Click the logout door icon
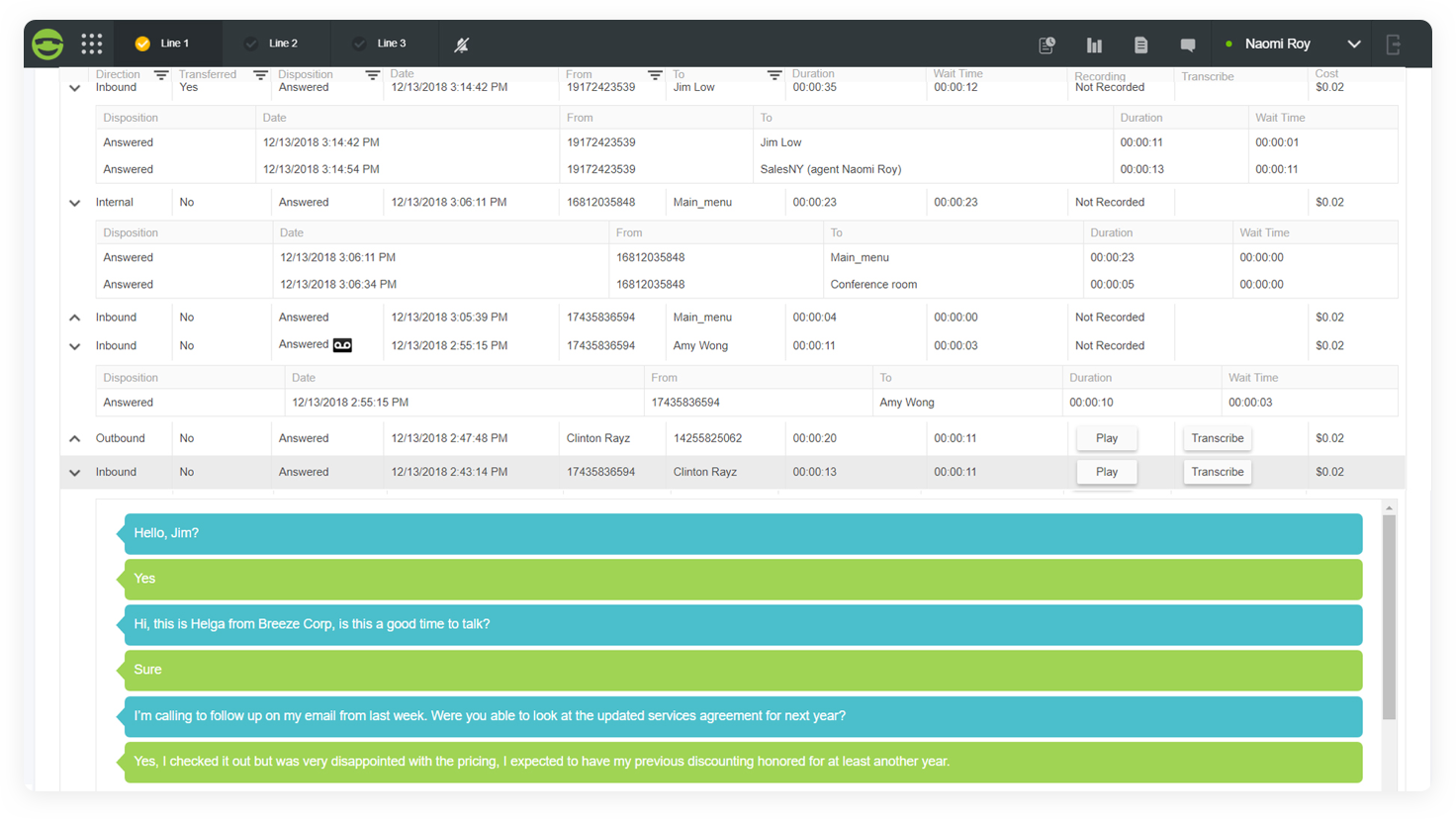1456x819 pixels. coord(1393,45)
